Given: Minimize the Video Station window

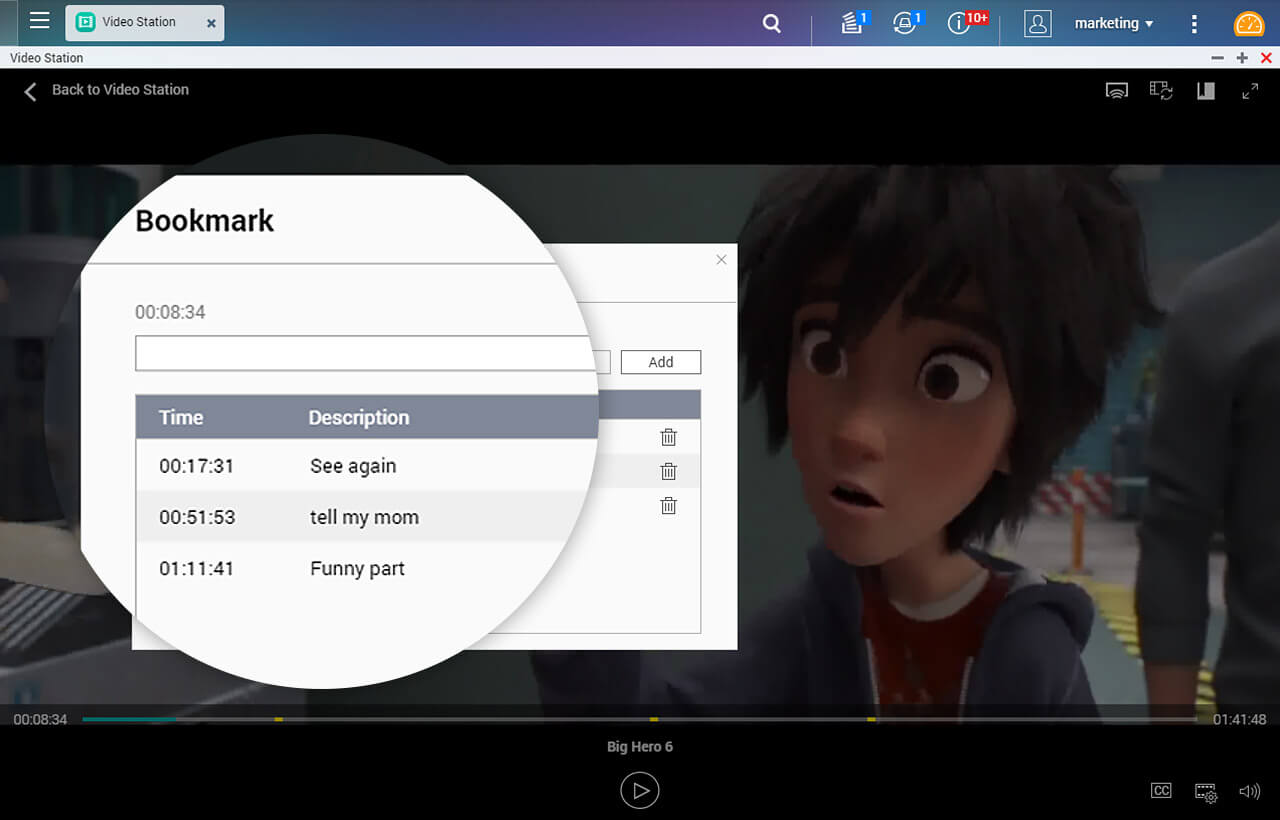Looking at the screenshot, I should pos(1217,58).
